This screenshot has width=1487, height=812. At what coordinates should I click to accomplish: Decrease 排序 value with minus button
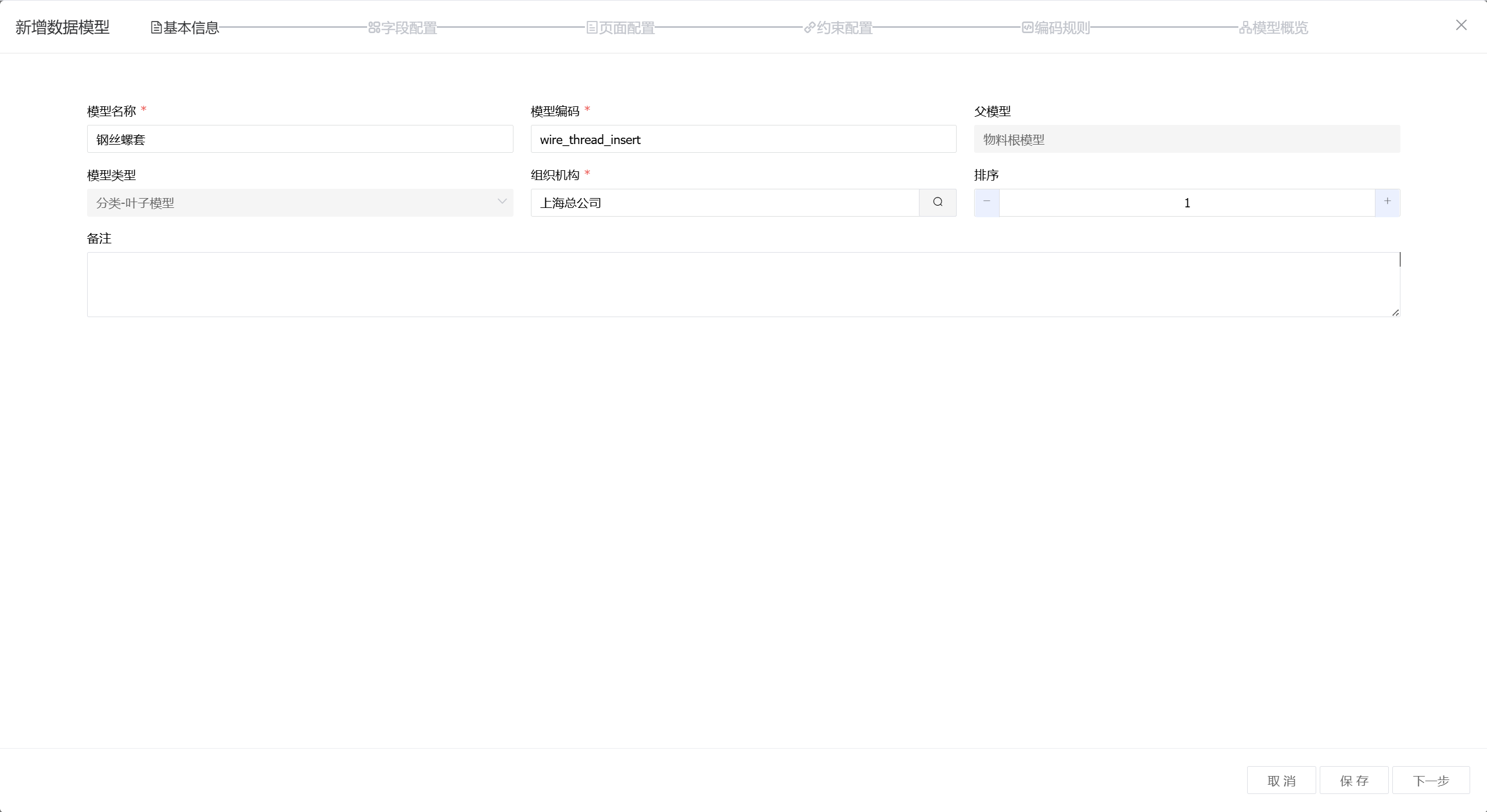coord(987,202)
